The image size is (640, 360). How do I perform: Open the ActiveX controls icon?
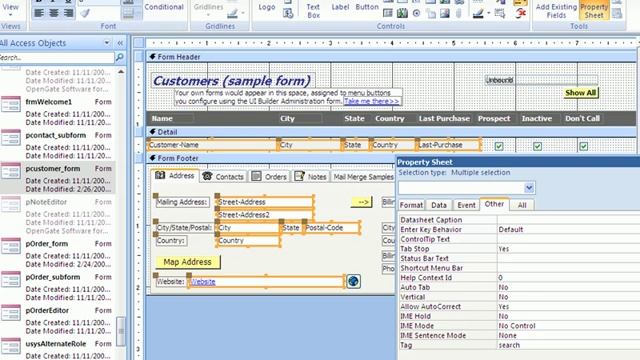click(x=520, y=13)
